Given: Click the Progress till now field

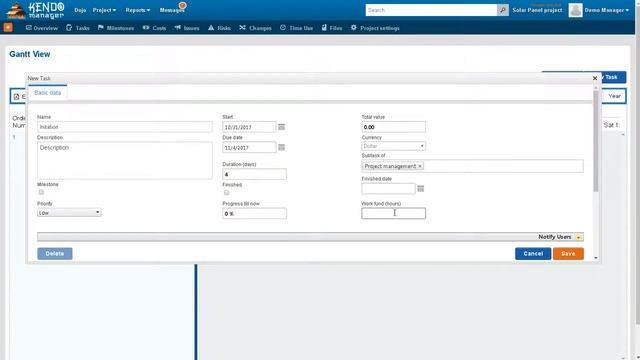Looking at the screenshot, I should point(254,213).
